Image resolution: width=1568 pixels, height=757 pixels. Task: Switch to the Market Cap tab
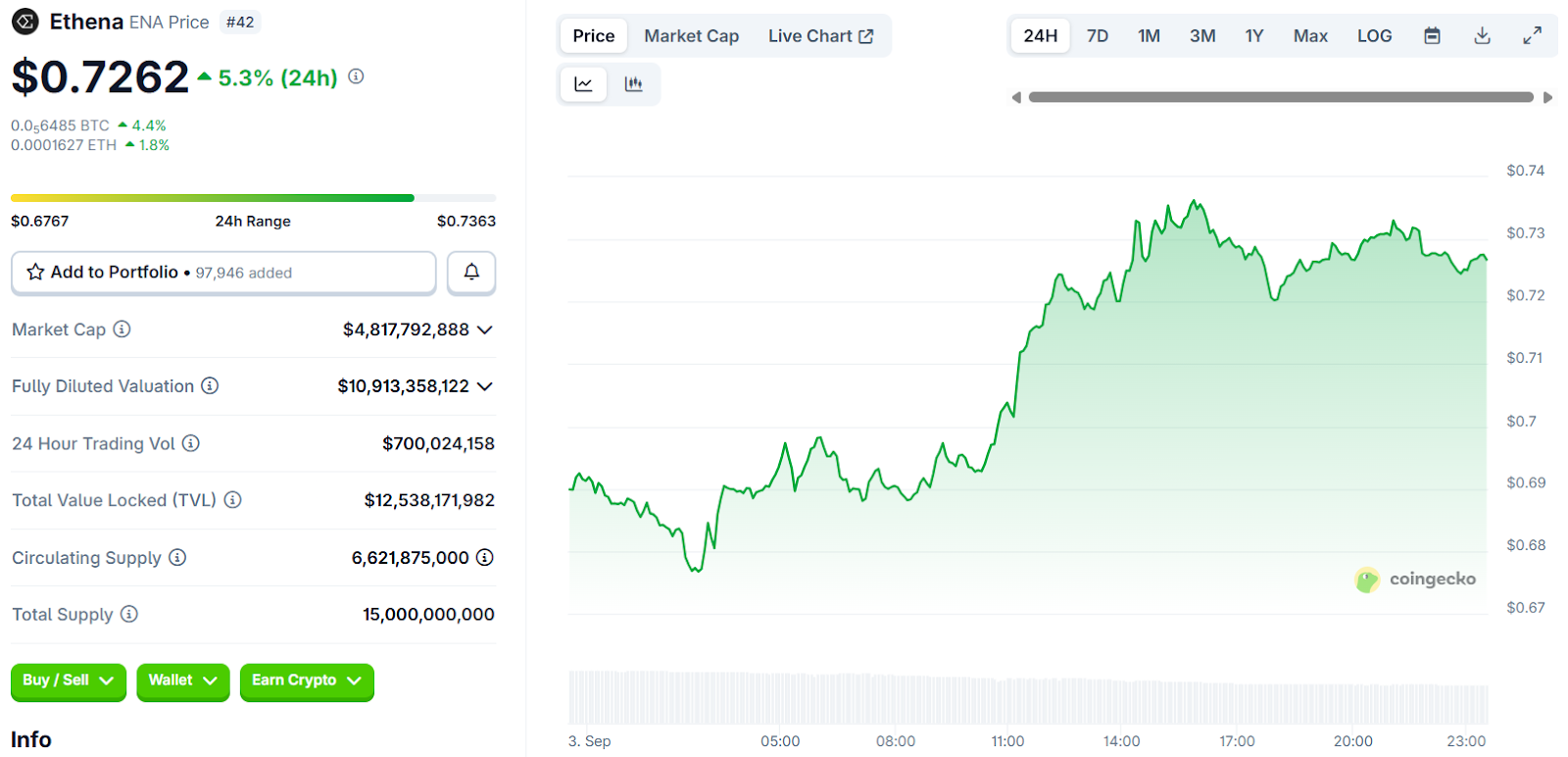click(691, 36)
